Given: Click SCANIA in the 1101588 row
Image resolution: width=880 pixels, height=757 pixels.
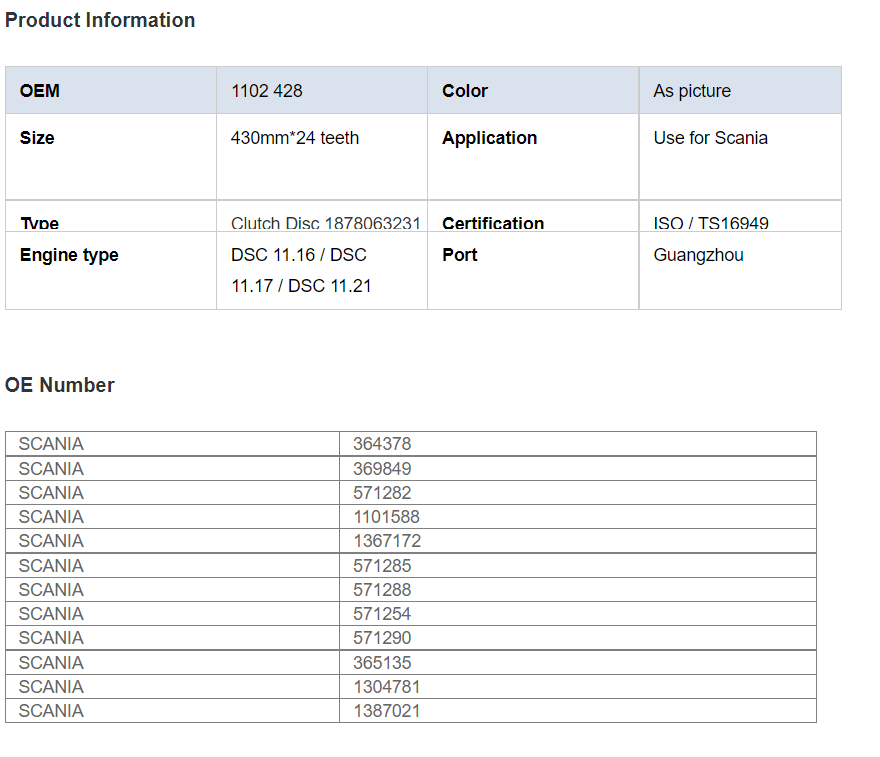Looking at the screenshot, I should pos(51,517).
